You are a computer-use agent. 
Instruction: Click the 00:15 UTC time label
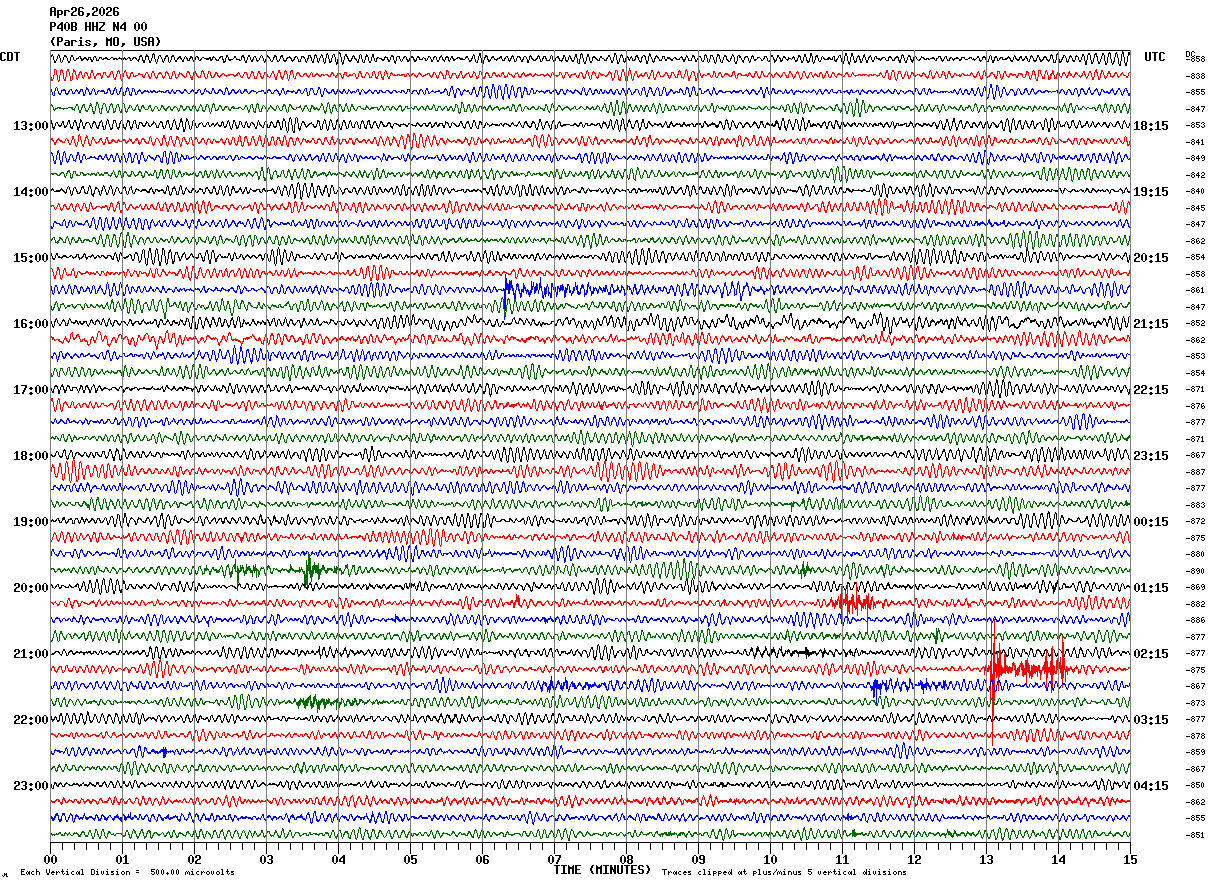(x=1151, y=522)
